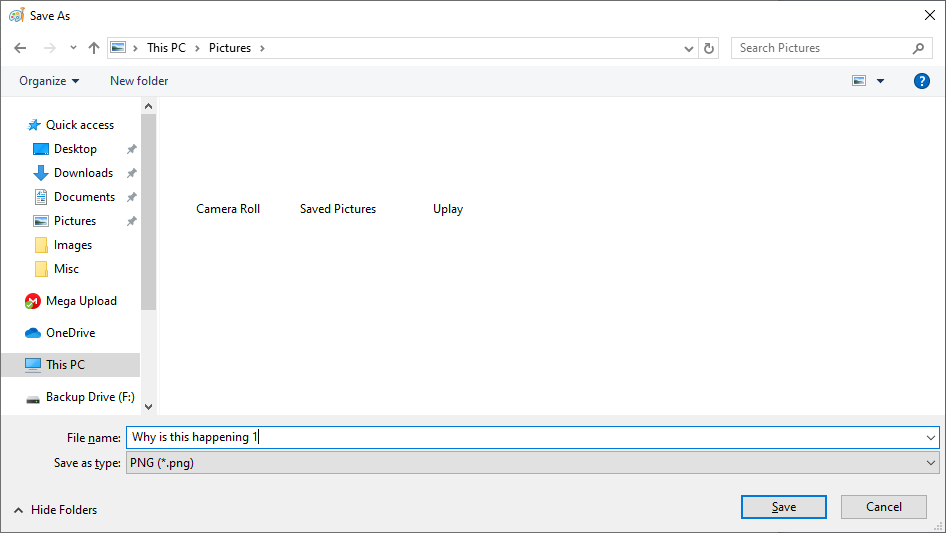Refresh the Pictures folder view
946x533 pixels.
(x=709, y=48)
